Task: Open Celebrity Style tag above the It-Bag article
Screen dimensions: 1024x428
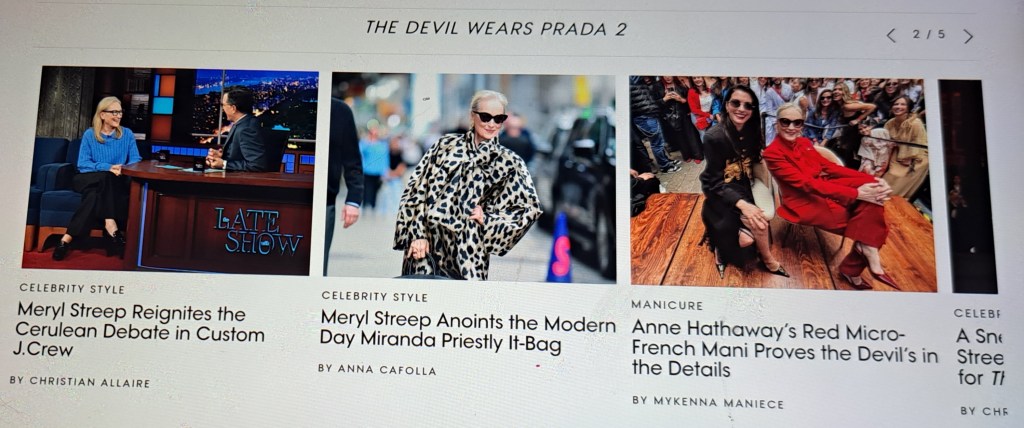Action: (374, 296)
